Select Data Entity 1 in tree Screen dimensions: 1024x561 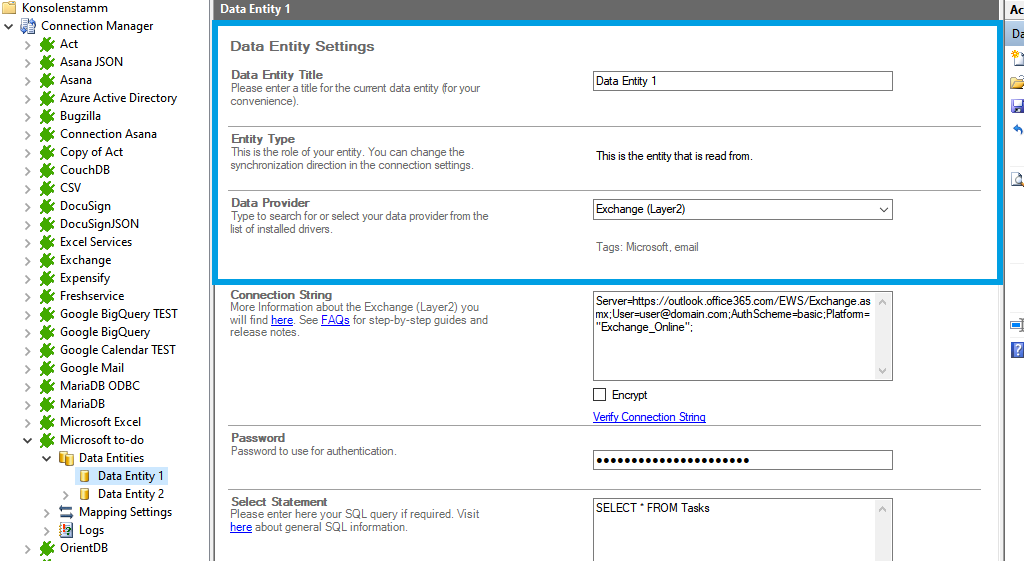(x=131, y=476)
